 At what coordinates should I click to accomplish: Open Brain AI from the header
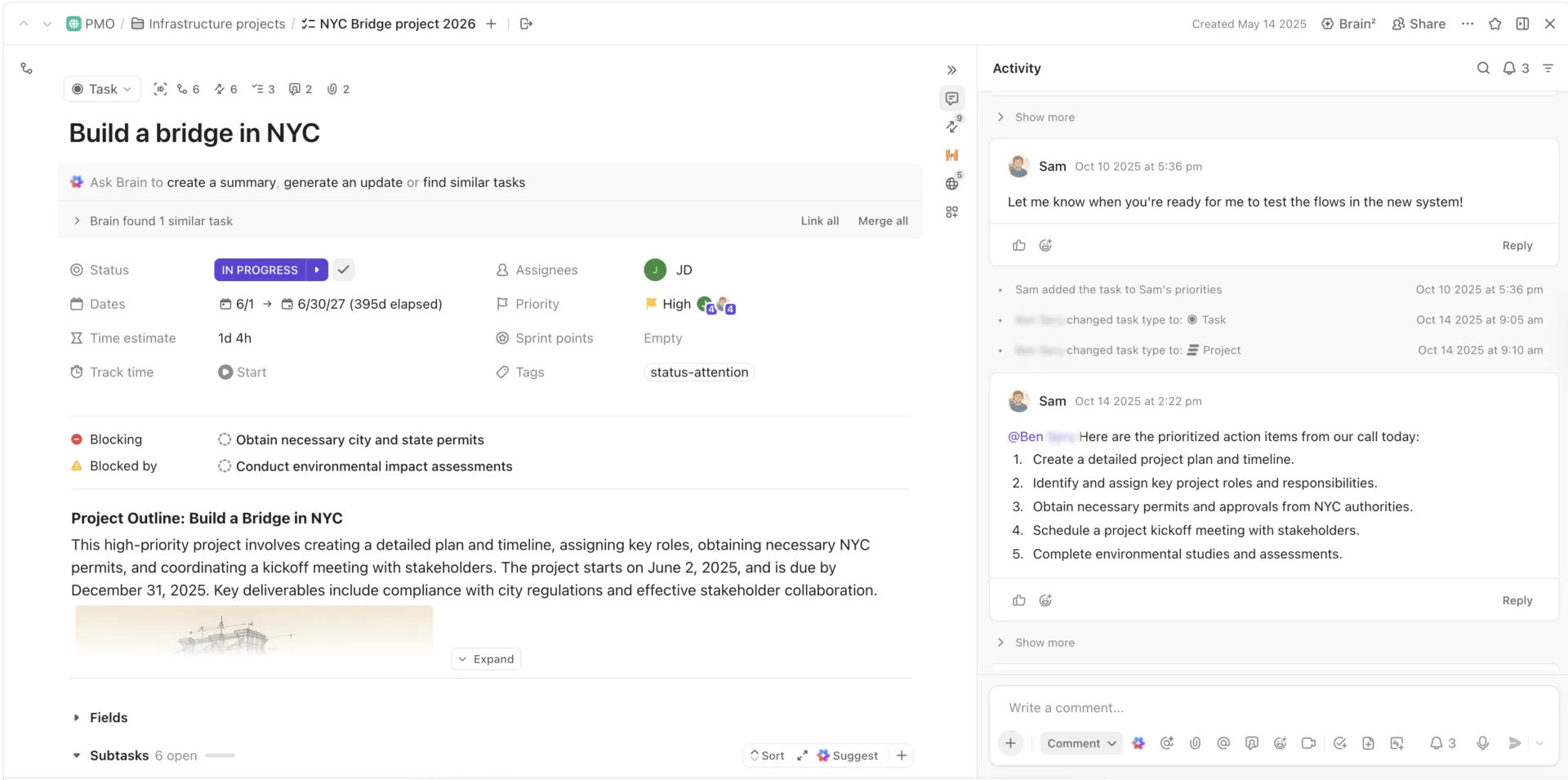pos(1348,24)
